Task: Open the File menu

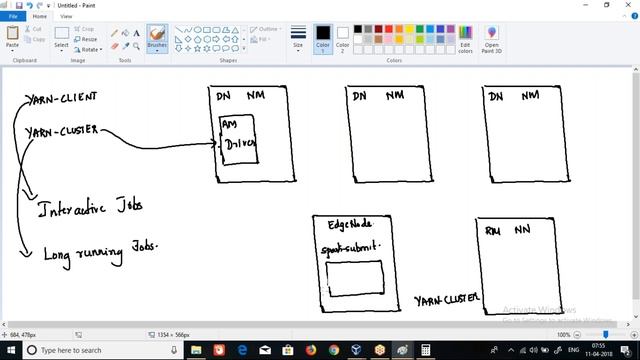Action: click(x=13, y=16)
